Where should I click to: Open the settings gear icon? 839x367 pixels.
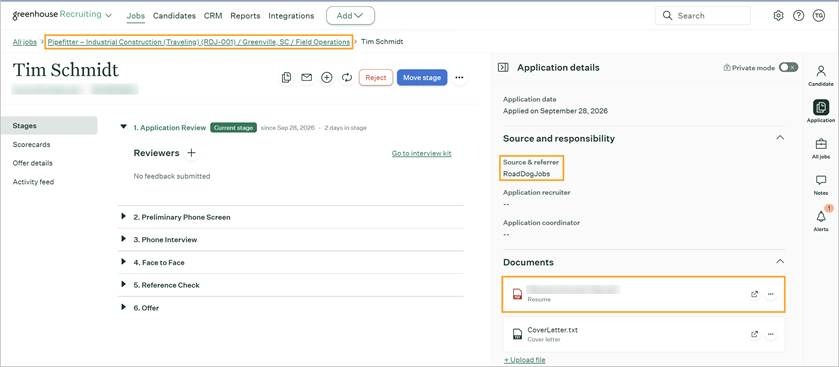[779, 16]
